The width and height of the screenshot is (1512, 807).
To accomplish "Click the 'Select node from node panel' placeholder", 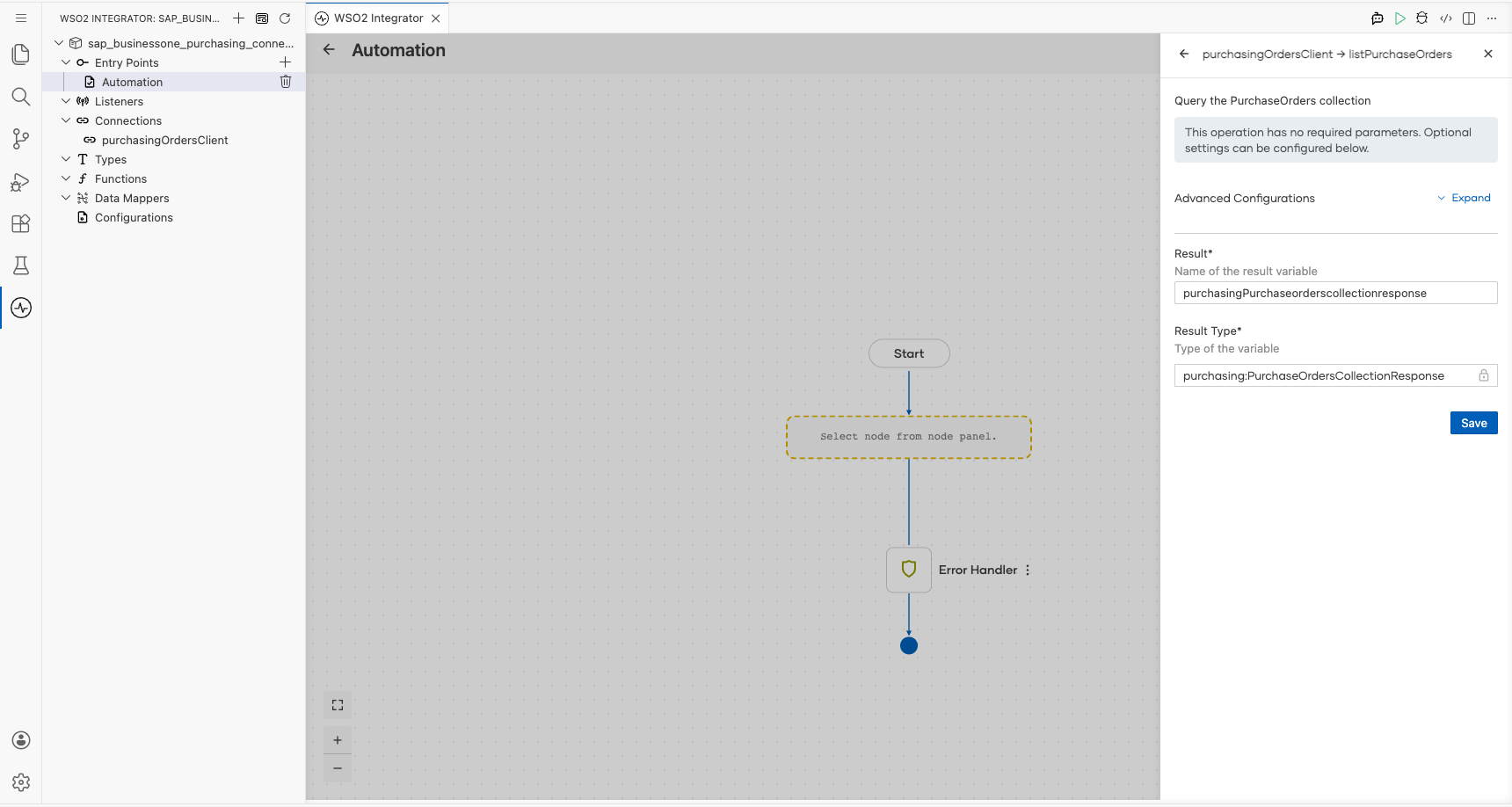I will tap(909, 437).
